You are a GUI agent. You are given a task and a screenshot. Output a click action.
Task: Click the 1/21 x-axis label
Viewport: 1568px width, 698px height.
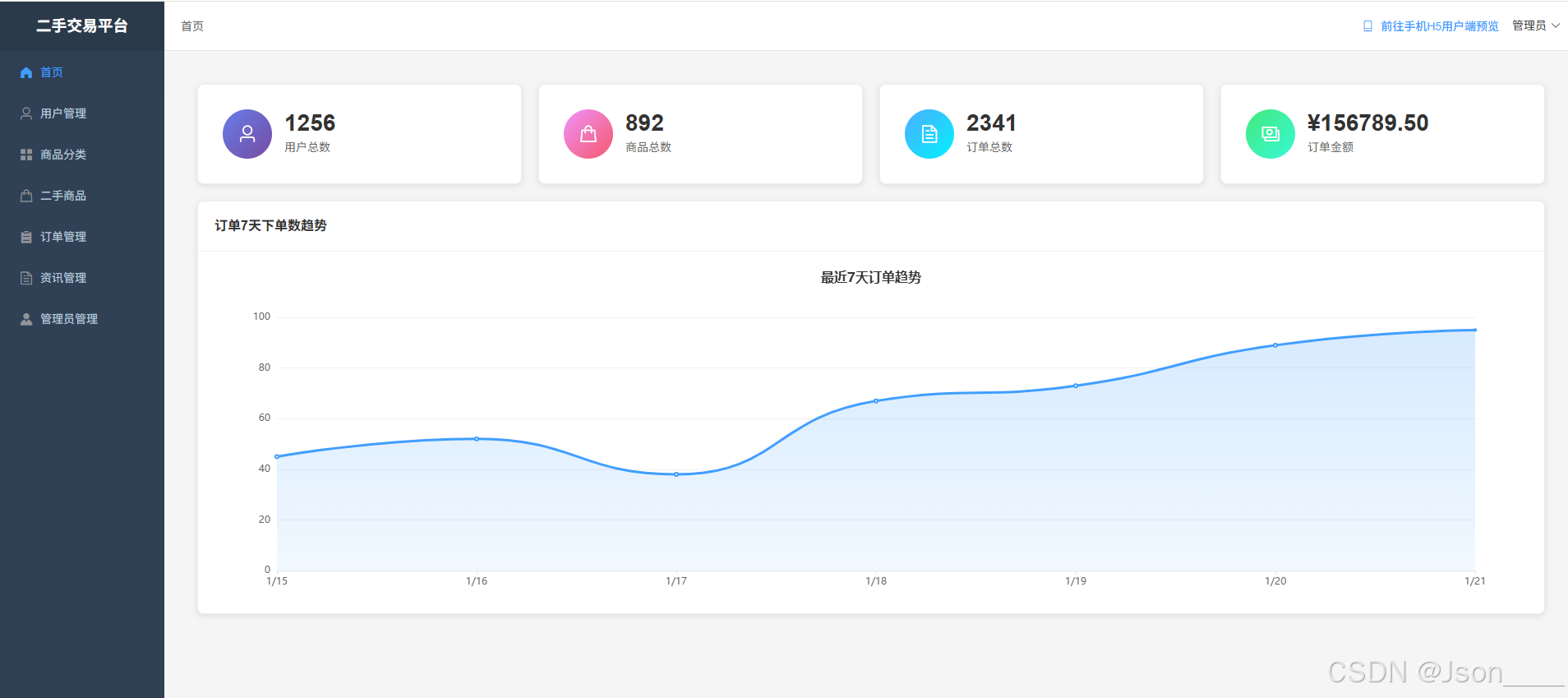tap(1475, 581)
